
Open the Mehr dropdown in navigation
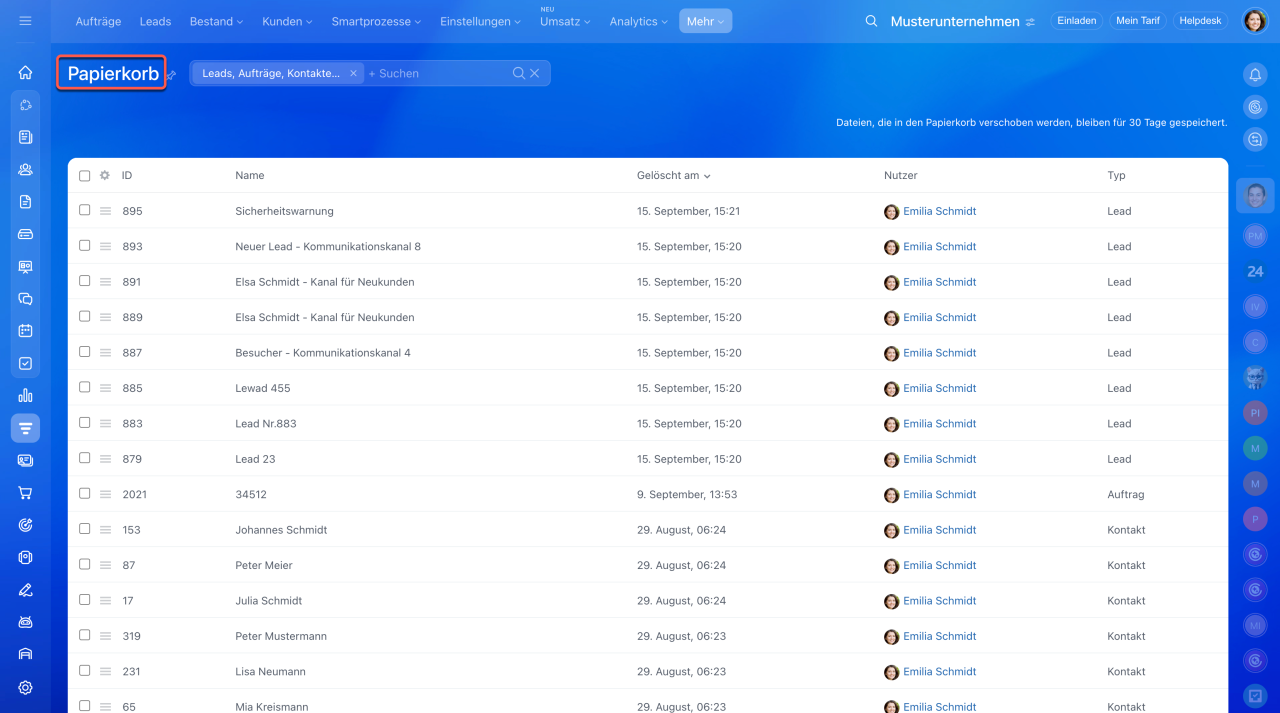705,21
